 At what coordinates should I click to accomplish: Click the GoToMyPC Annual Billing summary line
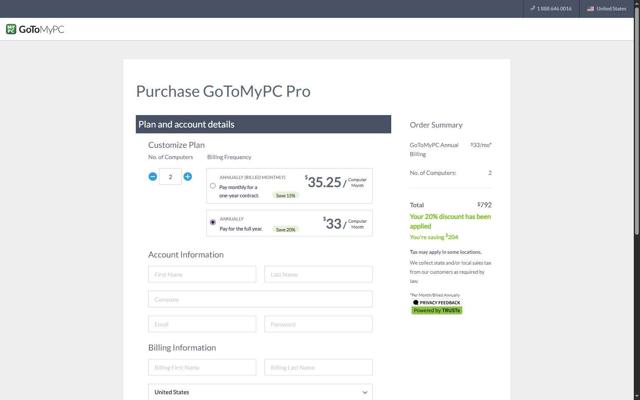[x=451, y=149]
